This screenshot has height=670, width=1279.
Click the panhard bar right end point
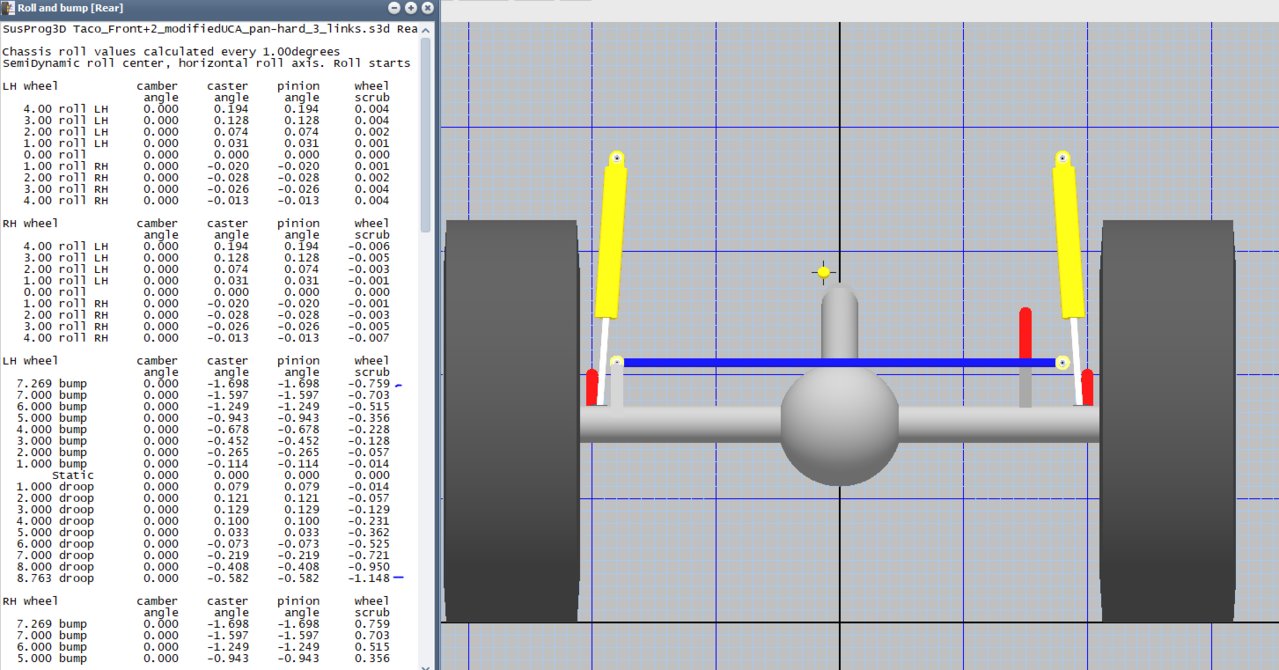[x=1063, y=363]
